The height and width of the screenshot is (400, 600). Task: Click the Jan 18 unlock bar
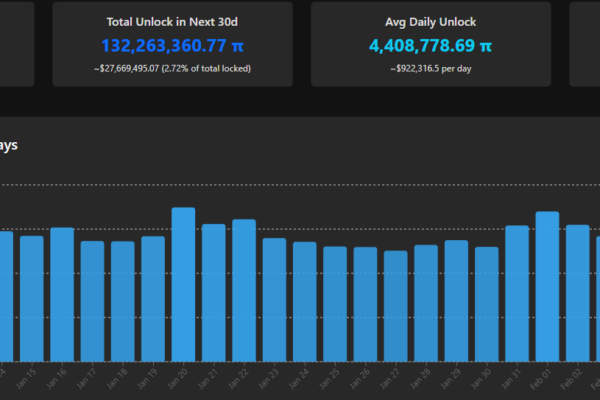[x=123, y=300]
